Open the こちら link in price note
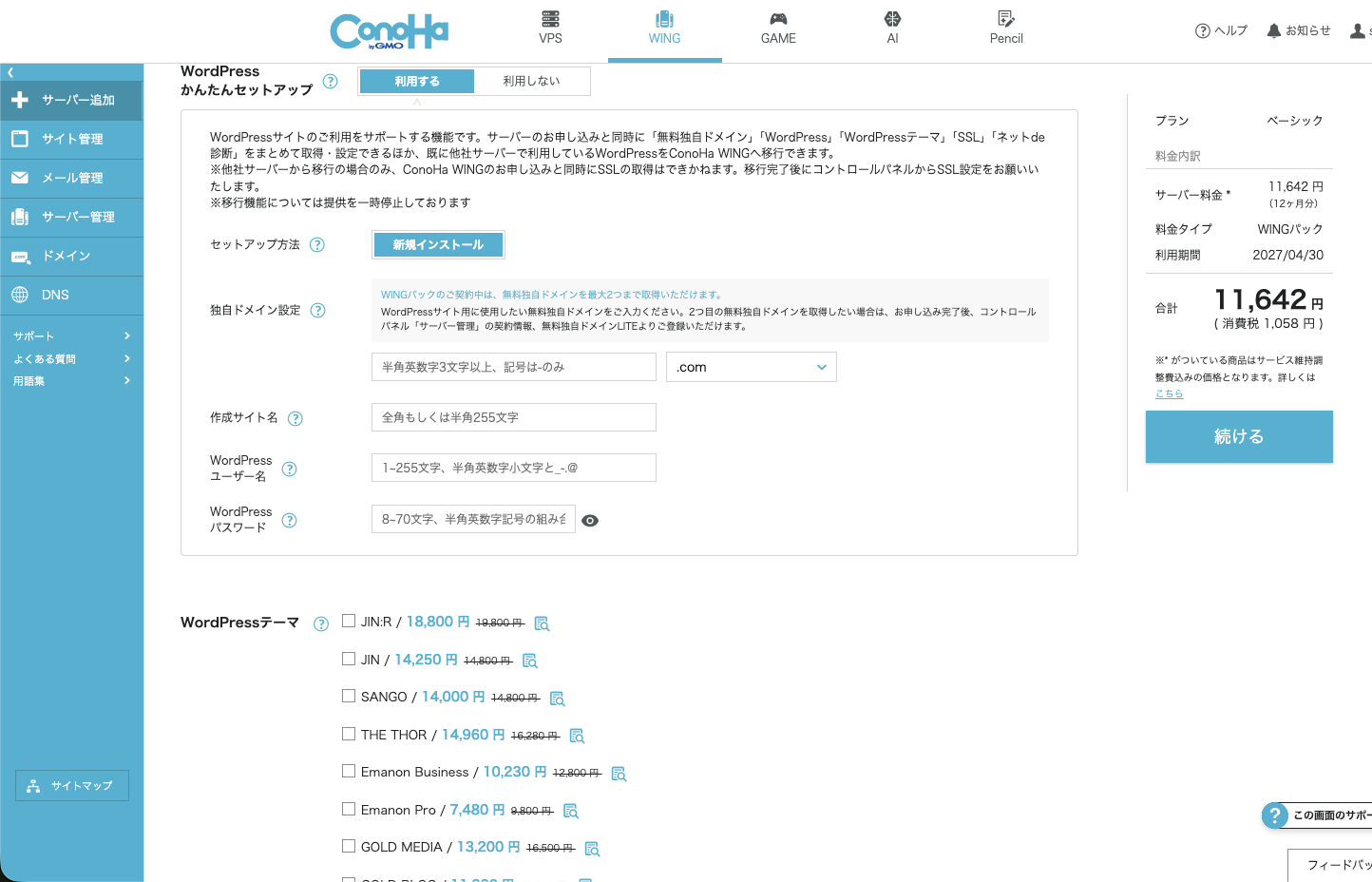 [1169, 393]
